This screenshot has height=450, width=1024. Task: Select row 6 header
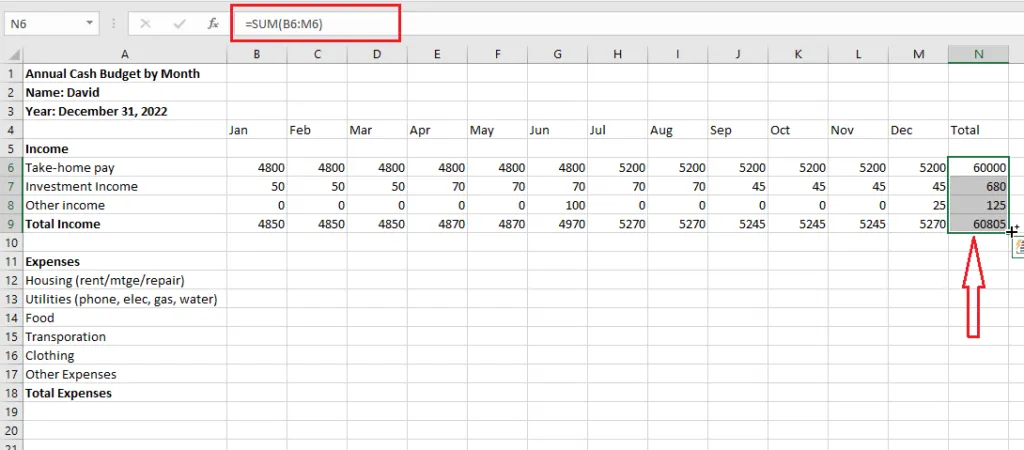(11, 168)
